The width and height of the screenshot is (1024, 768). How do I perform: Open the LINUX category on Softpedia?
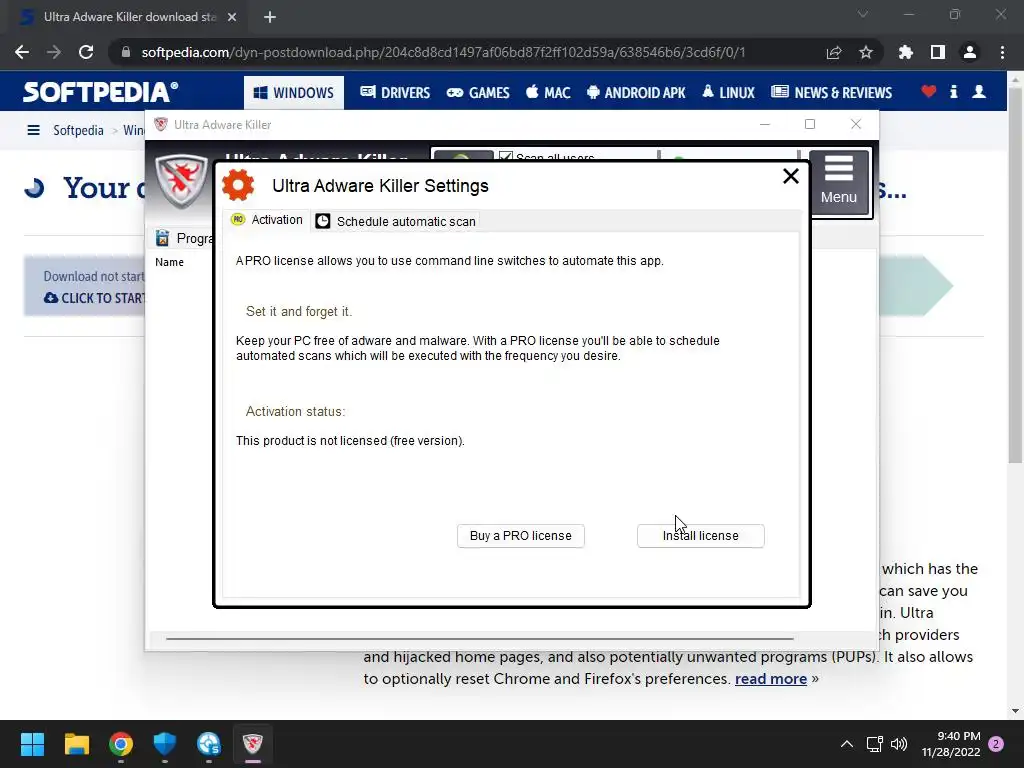pos(728,93)
